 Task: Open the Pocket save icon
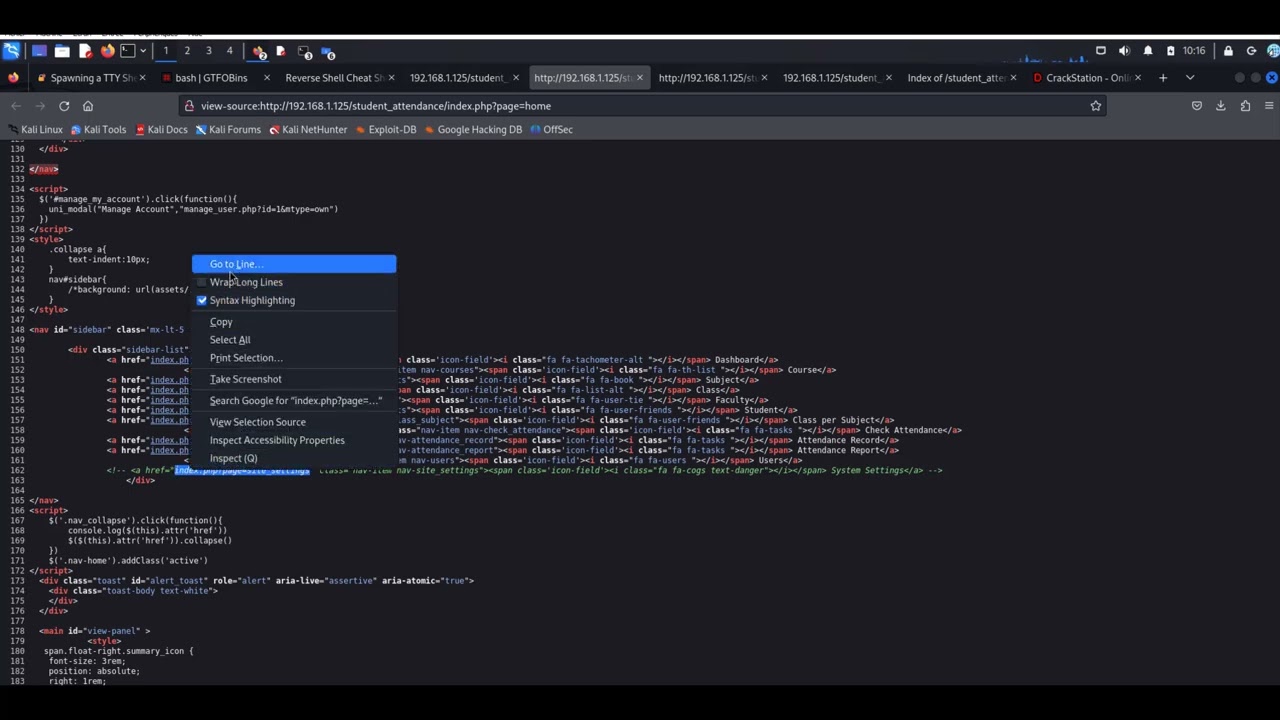pyautogui.click(x=1197, y=106)
